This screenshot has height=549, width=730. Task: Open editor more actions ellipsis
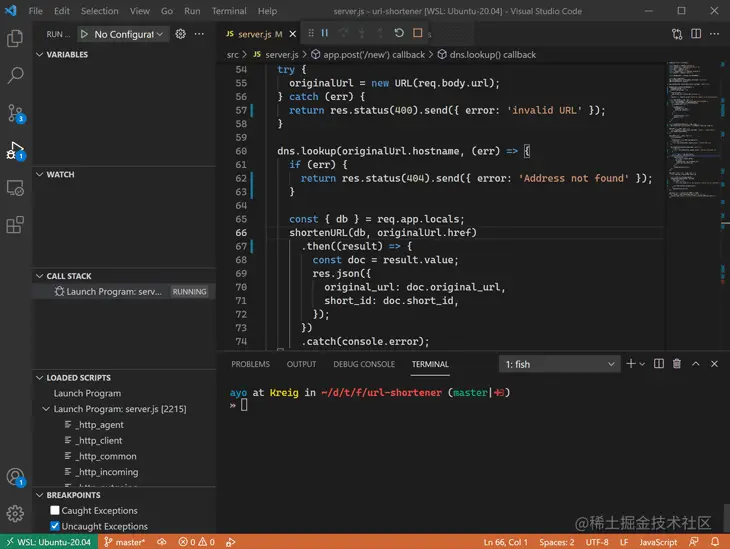tap(715, 34)
